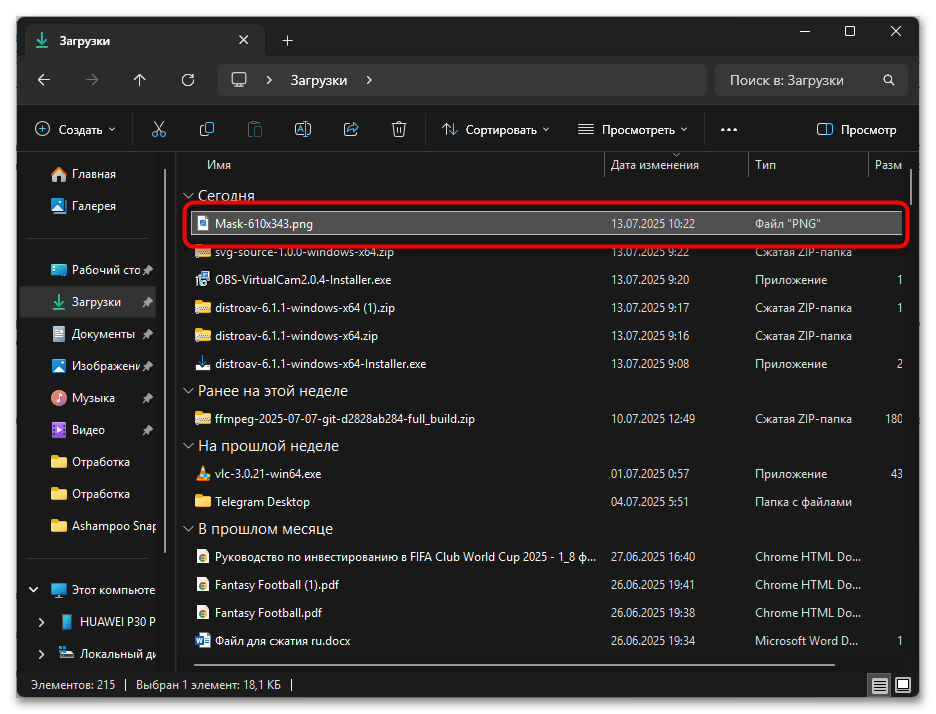Select file Mask-610x343.png
Image resolution: width=936 pixels, height=714 pixels.
(546, 223)
